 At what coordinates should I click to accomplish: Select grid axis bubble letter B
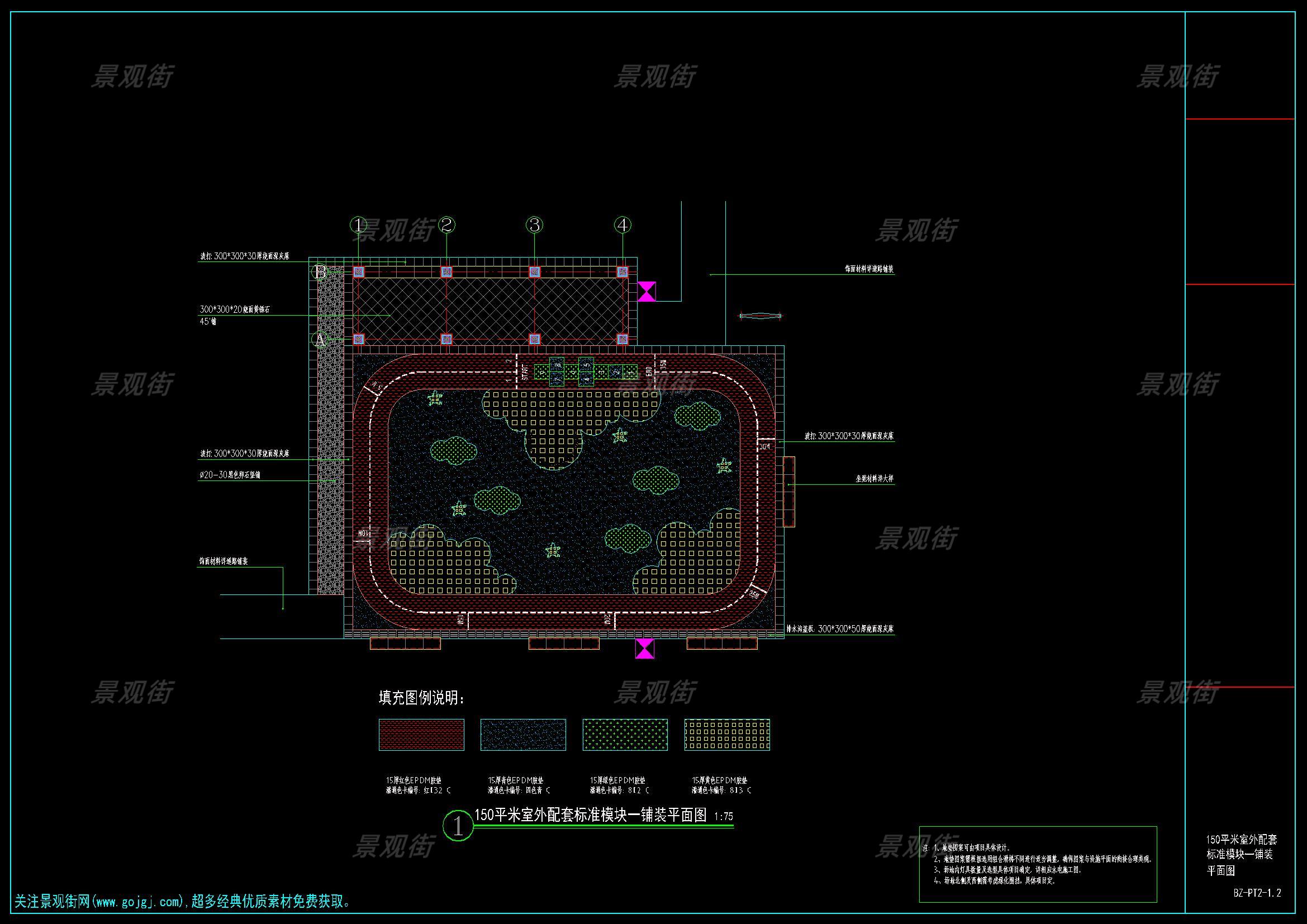click(320, 272)
